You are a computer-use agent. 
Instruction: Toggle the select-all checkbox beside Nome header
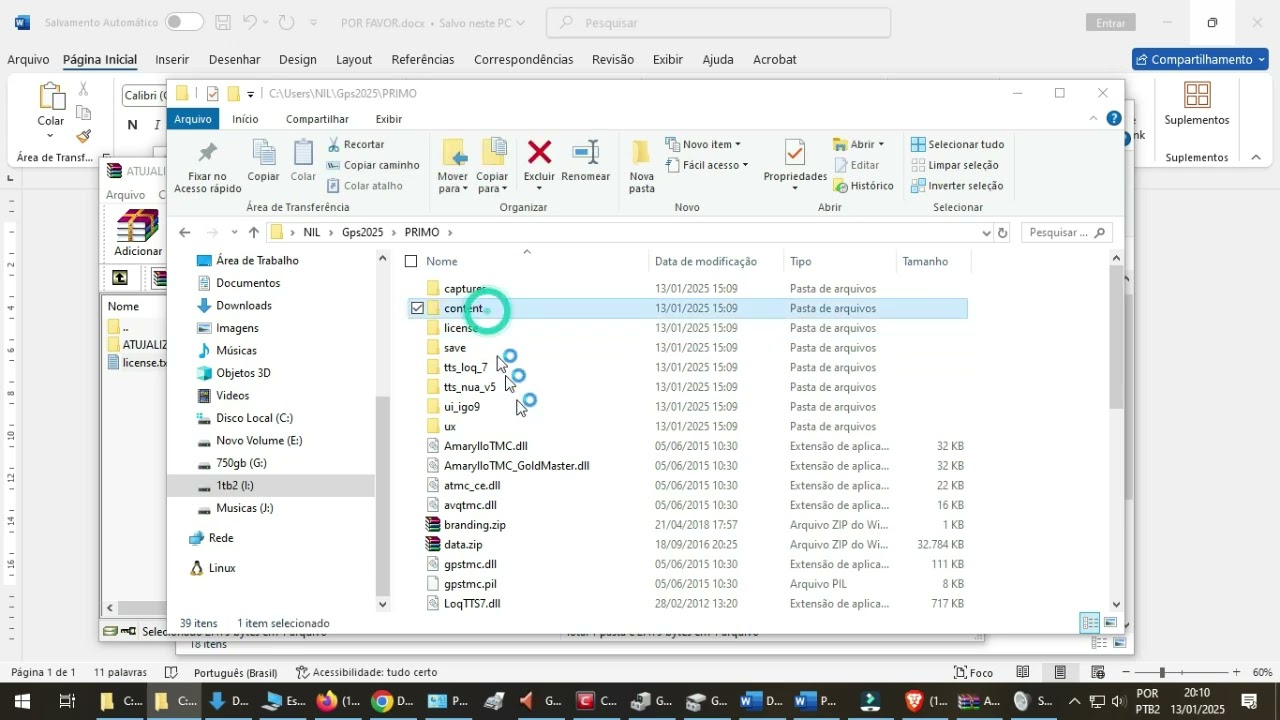pos(411,261)
